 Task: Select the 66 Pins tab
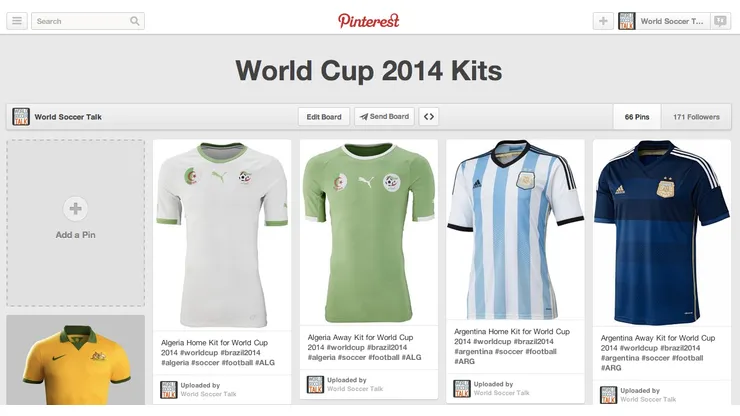click(x=637, y=117)
